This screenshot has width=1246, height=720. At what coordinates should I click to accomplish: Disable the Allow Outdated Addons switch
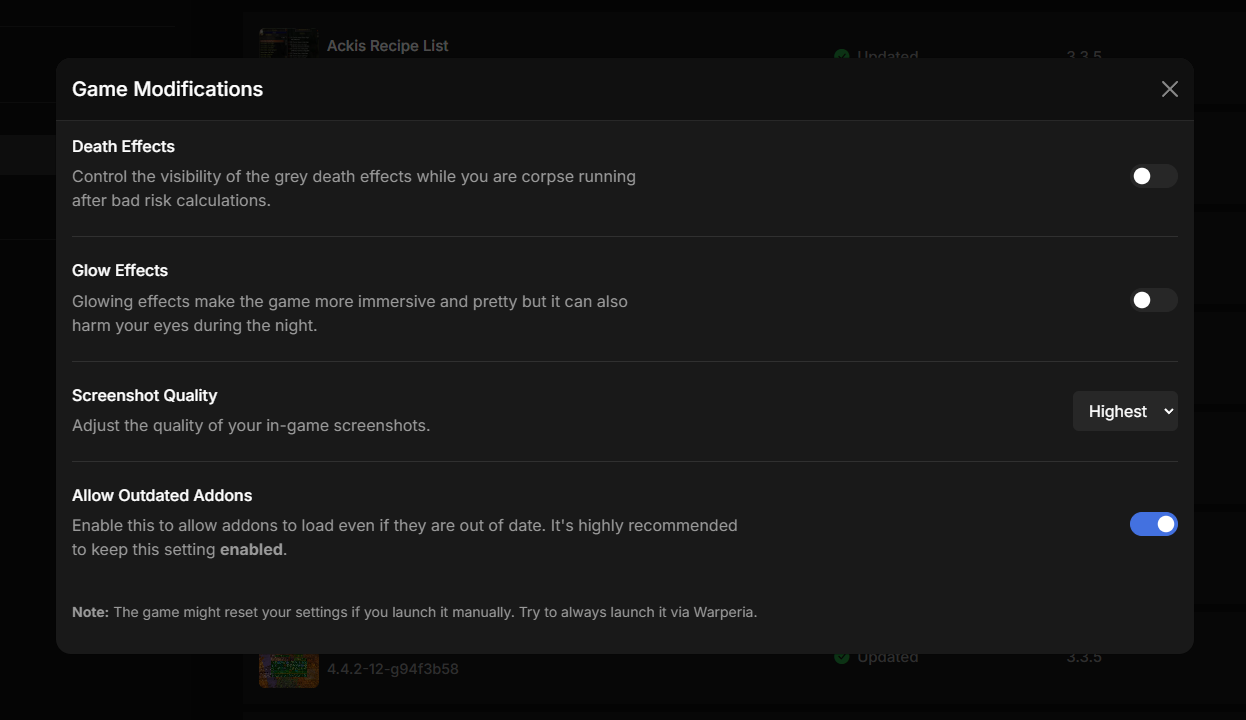(1154, 524)
